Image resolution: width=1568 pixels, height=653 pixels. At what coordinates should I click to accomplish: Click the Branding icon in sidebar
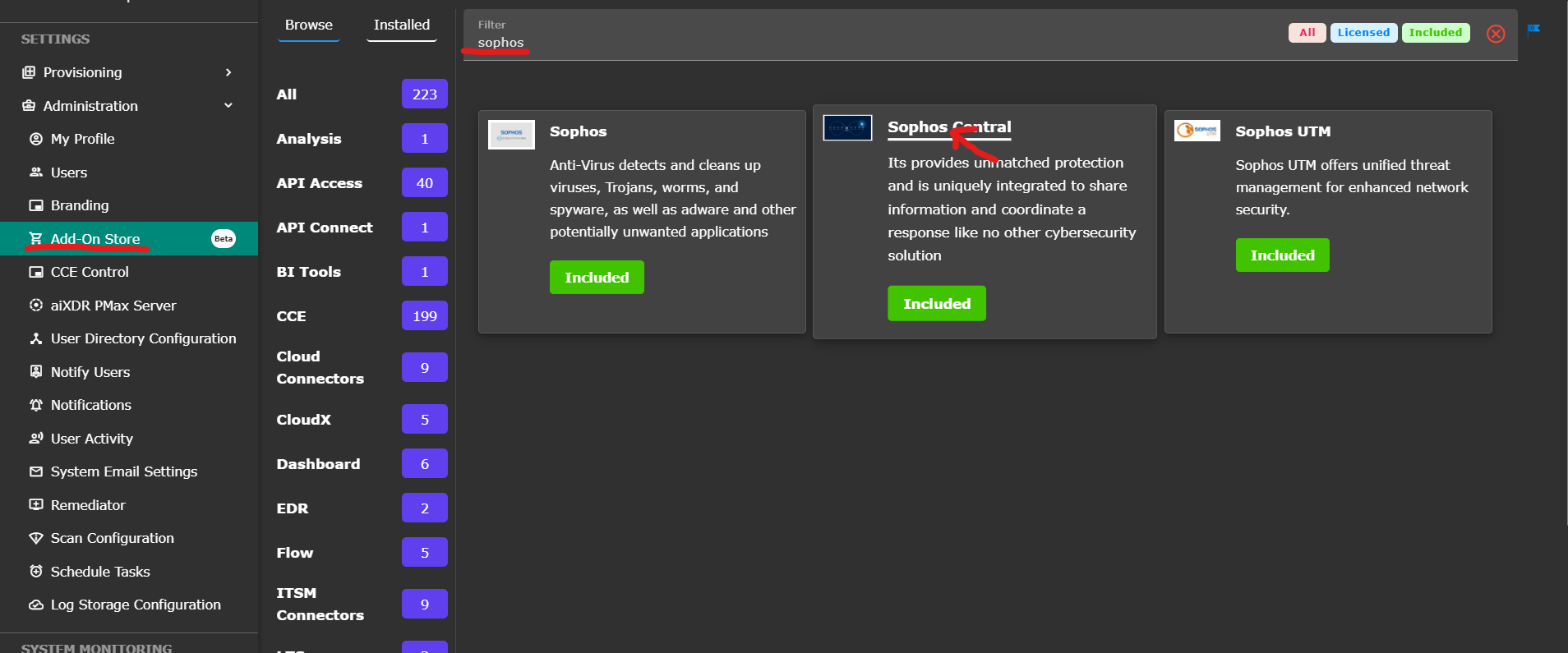pyautogui.click(x=36, y=205)
